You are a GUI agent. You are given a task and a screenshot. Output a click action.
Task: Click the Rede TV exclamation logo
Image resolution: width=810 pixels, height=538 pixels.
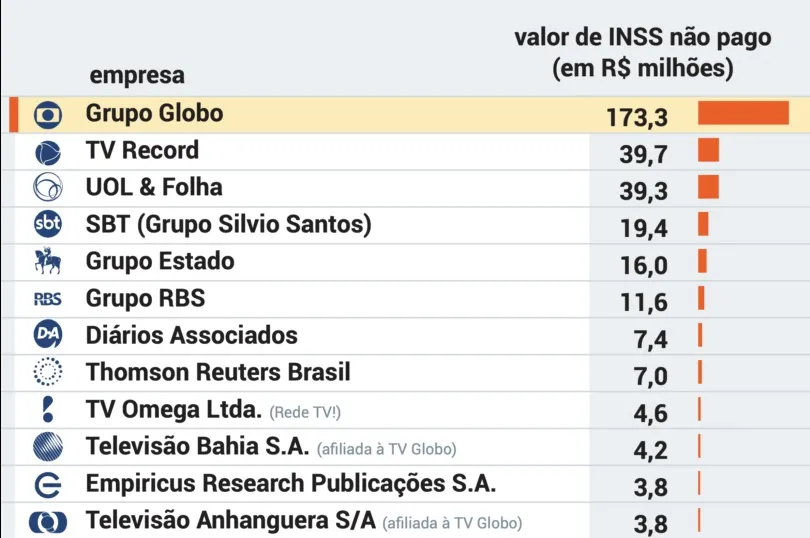(x=48, y=409)
